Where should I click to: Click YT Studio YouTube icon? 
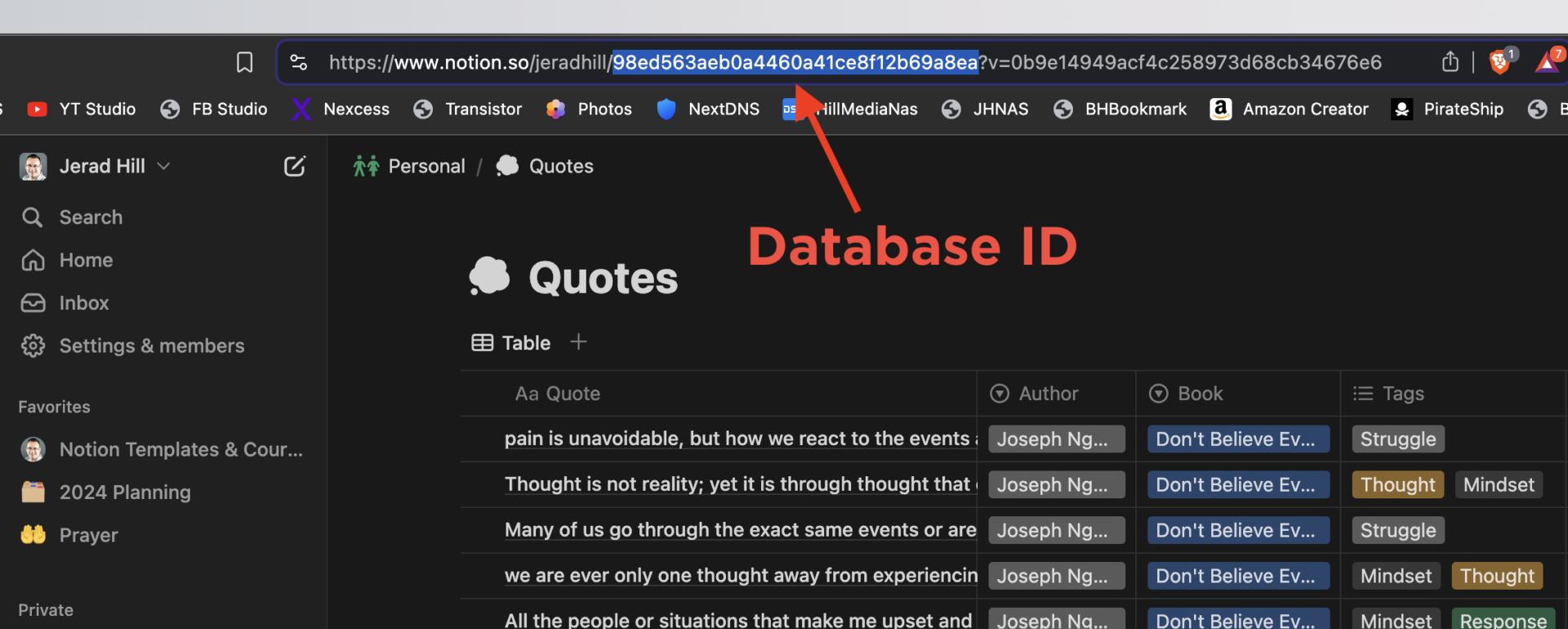point(37,109)
